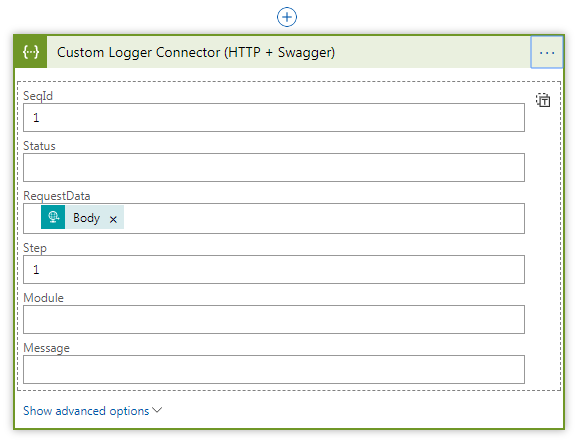Click the Message field label
This screenshot has height=443, width=576.
[x=46, y=348]
